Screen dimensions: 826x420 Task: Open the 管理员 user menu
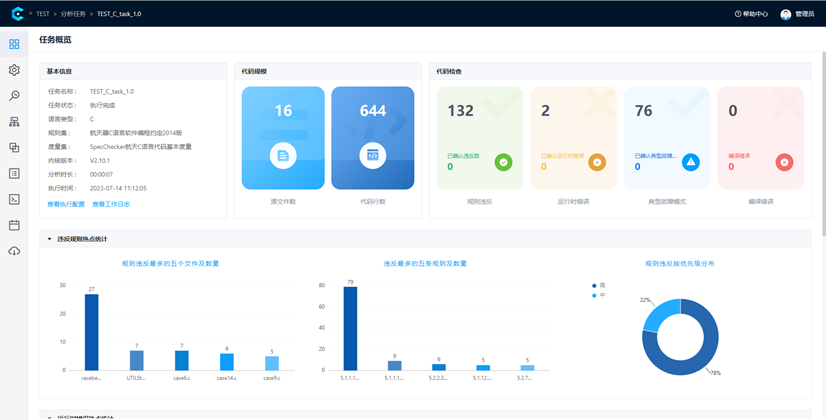point(798,14)
